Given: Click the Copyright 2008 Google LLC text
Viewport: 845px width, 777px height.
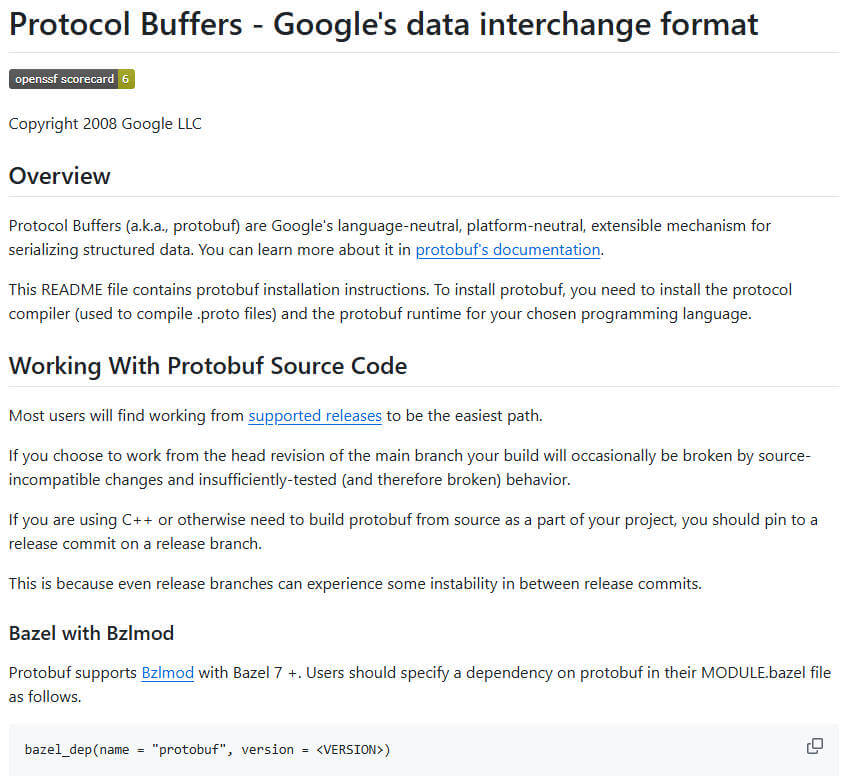Looking at the screenshot, I should pos(105,124).
